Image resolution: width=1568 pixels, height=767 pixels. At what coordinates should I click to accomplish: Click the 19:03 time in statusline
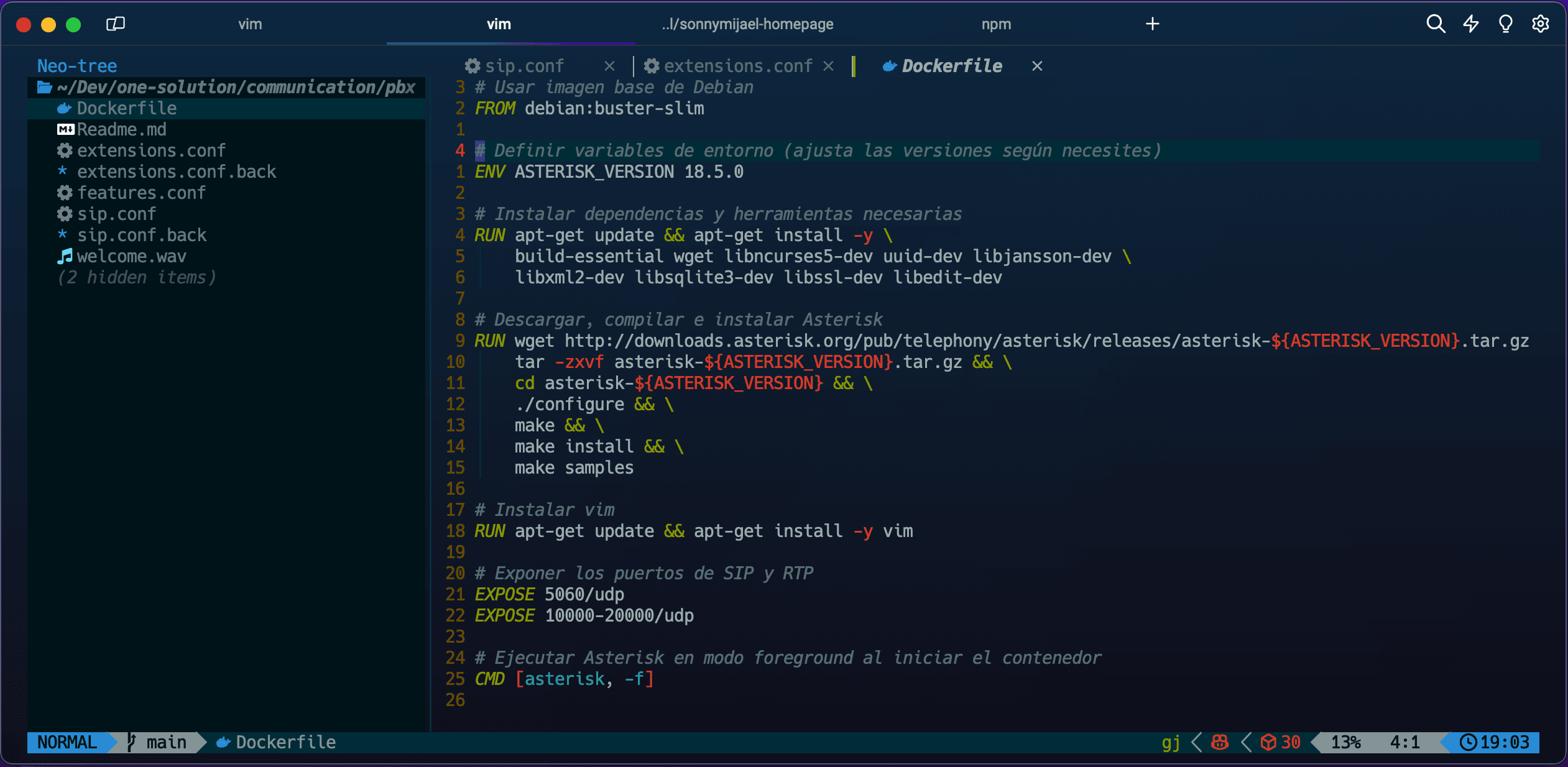tap(1505, 742)
